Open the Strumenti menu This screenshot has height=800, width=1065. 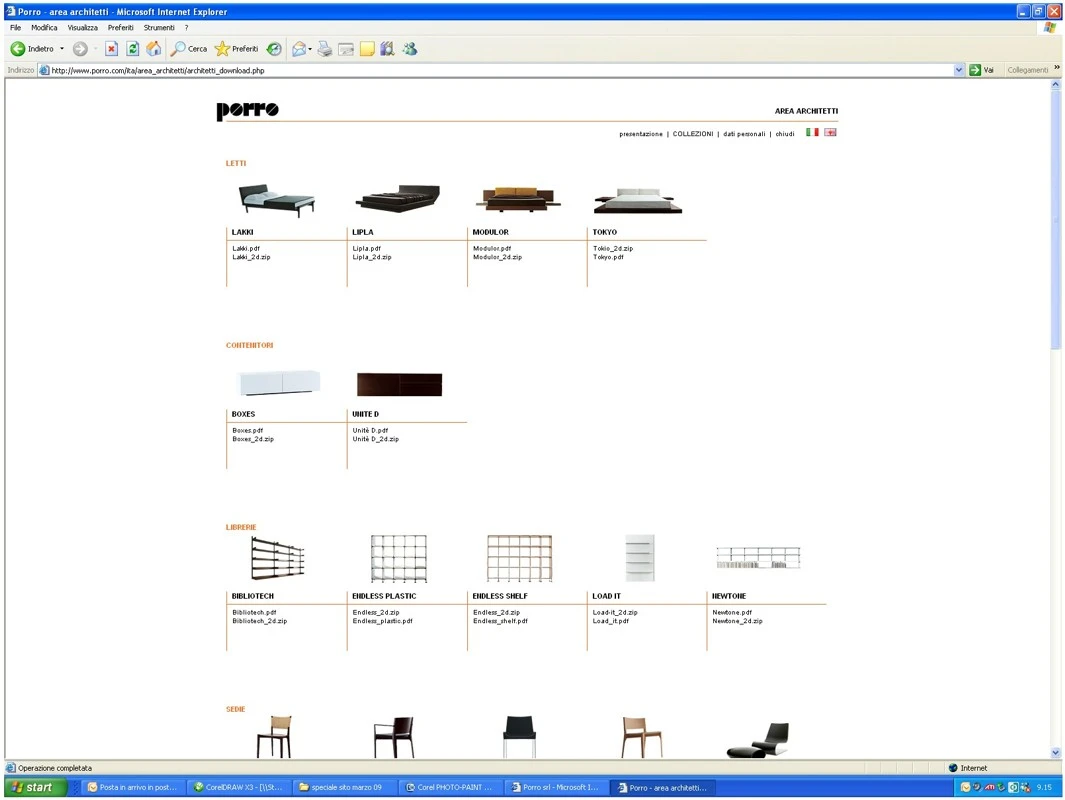pyautogui.click(x=159, y=28)
